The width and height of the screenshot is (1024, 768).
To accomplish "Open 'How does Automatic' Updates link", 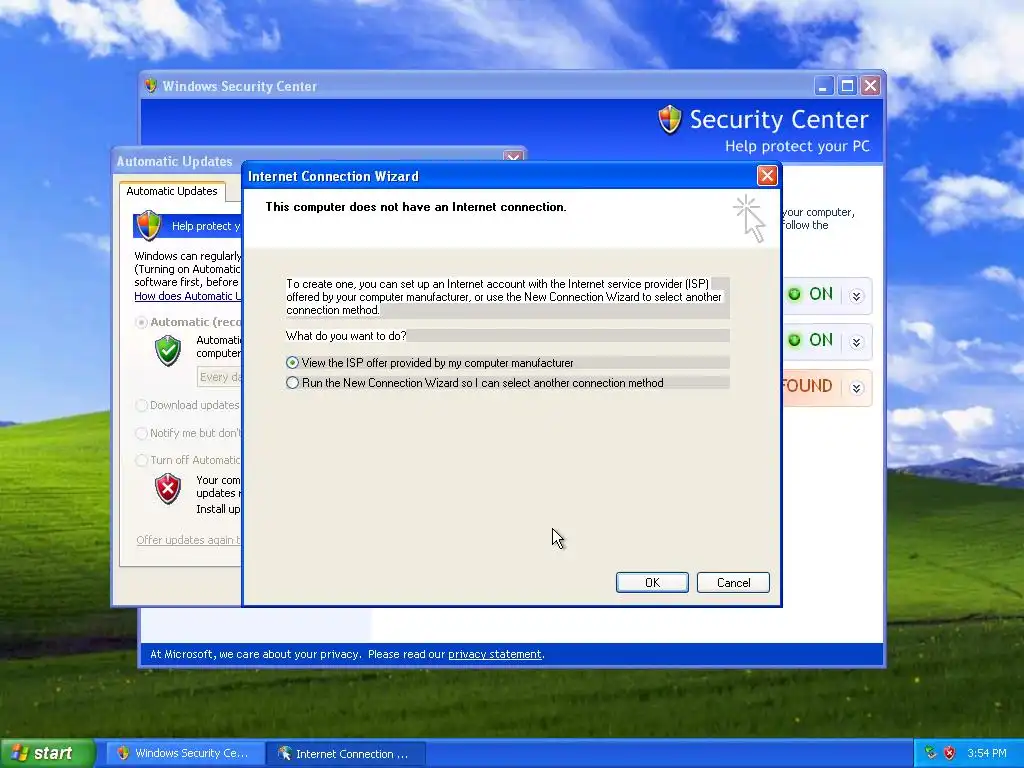I will (187, 296).
